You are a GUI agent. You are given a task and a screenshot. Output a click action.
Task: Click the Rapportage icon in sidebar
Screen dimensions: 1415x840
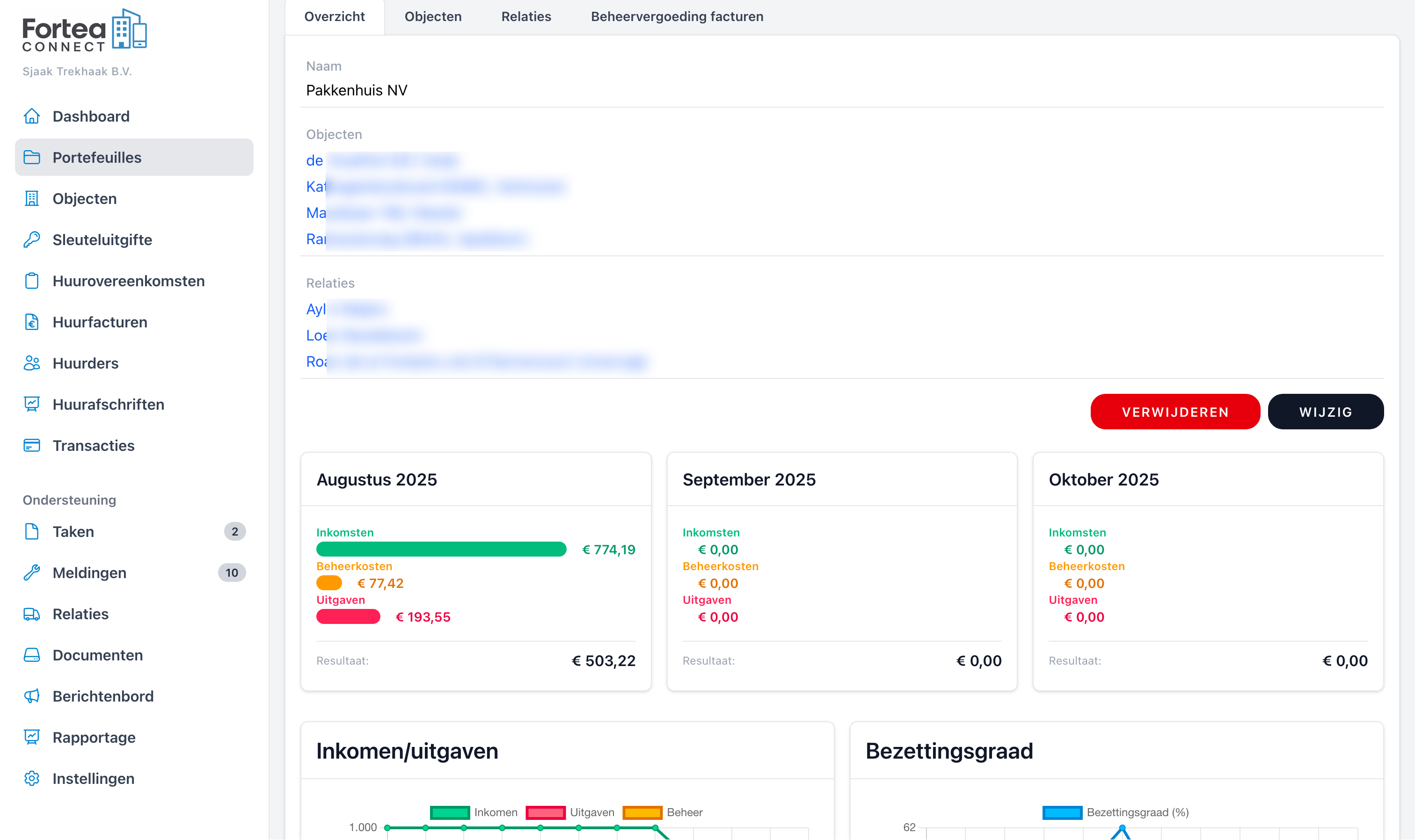[32, 737]
